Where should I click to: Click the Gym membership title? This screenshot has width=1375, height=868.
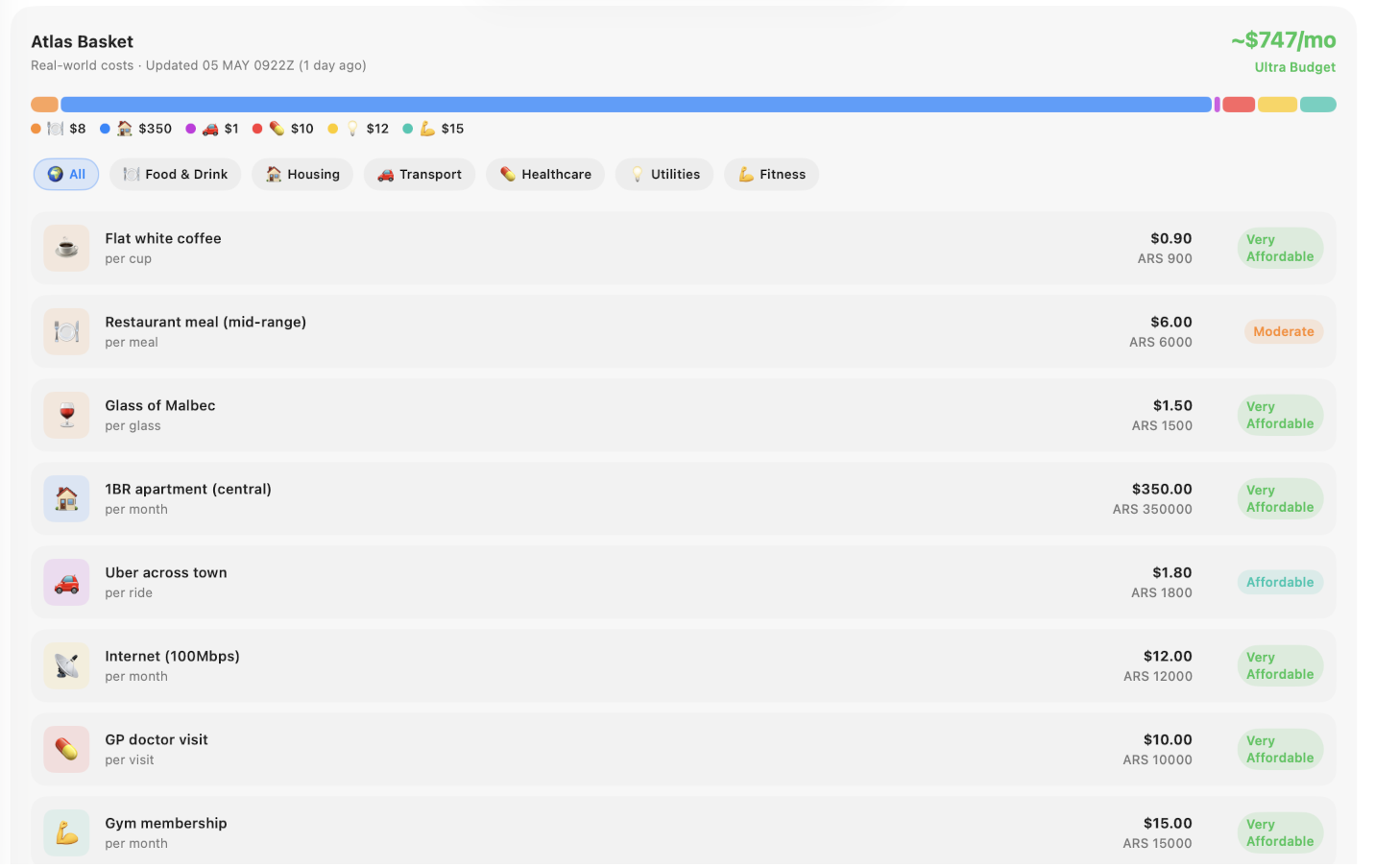[166, 823]
